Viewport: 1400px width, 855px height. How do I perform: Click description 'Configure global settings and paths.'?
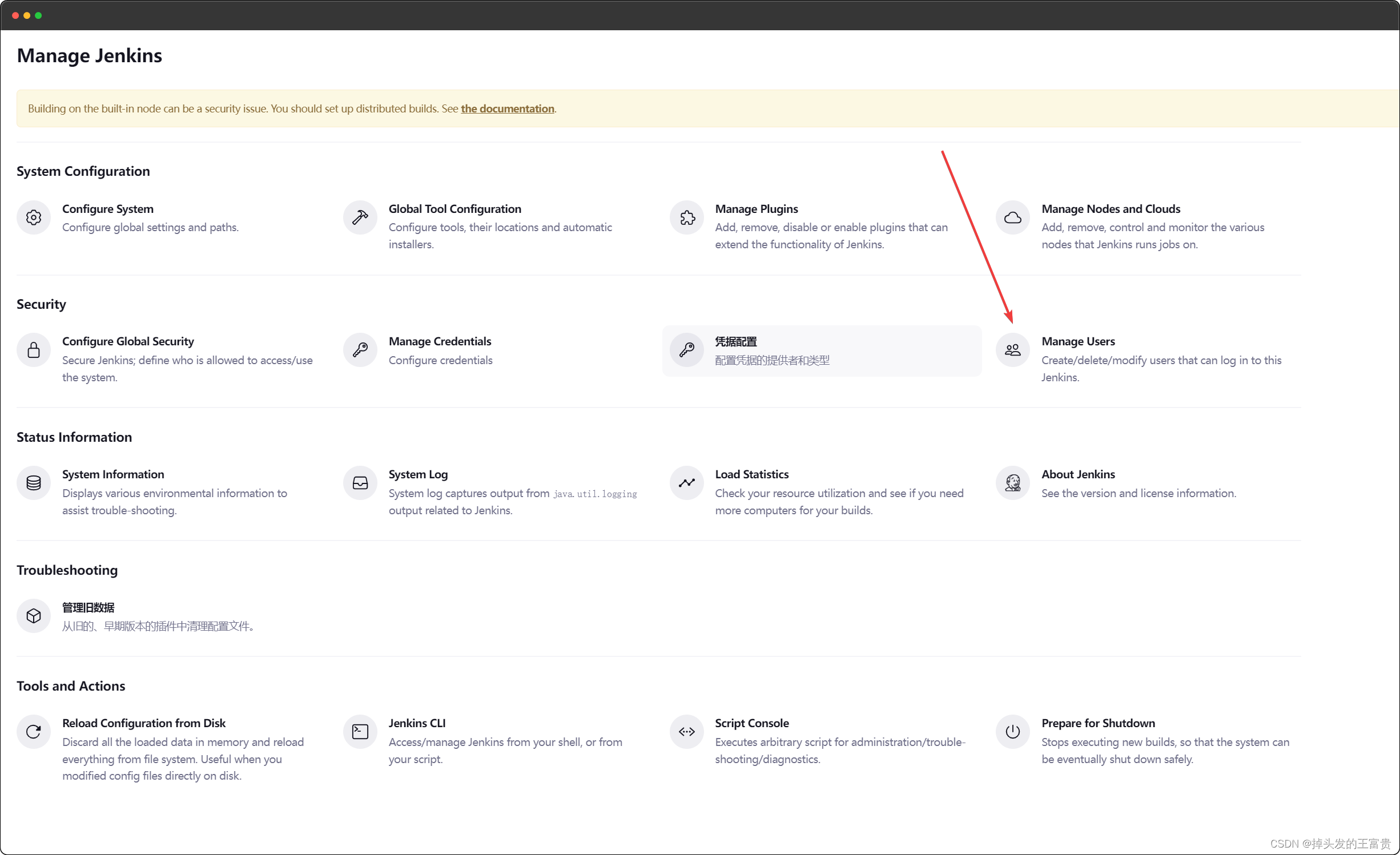point(151,227)
